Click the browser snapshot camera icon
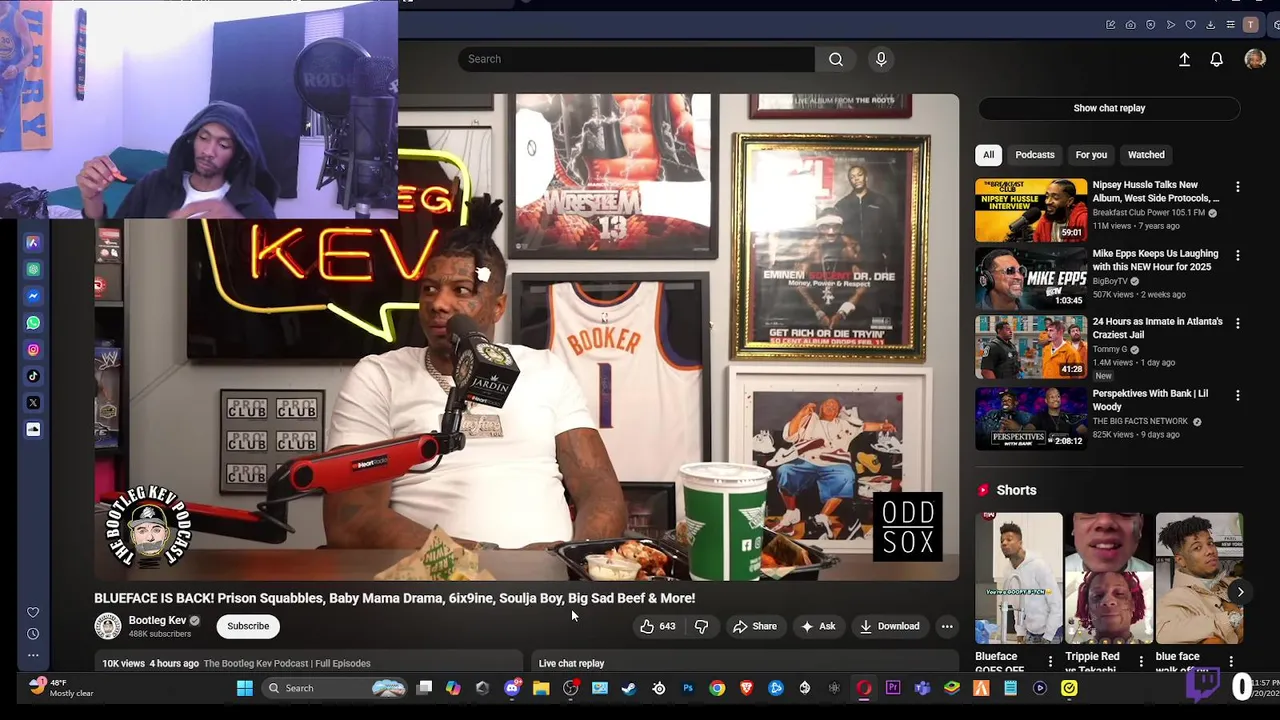The width and height of the screenshot is (1280, 720). (x=1130, y=25)
